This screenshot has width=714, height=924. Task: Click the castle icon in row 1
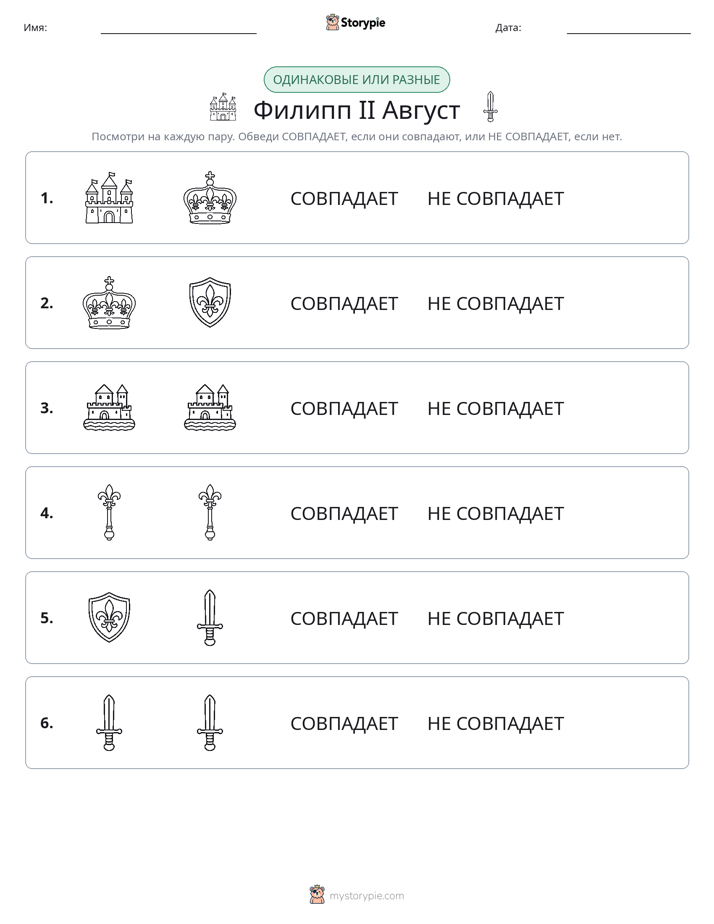click(109, 198)
